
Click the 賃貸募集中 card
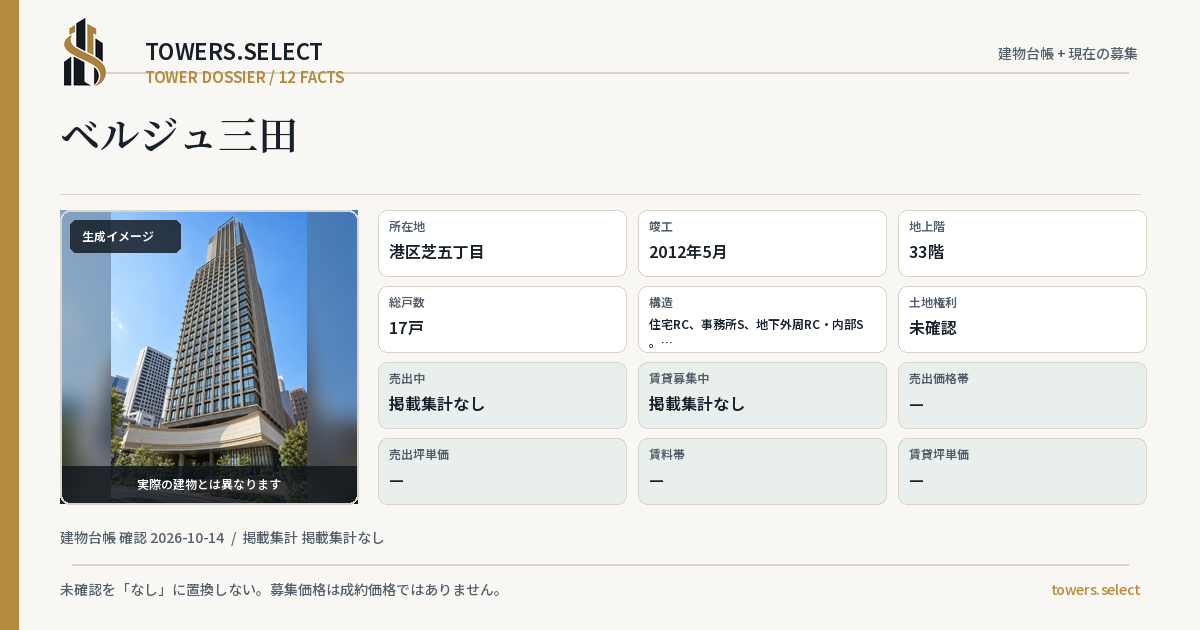pos(762,395)
